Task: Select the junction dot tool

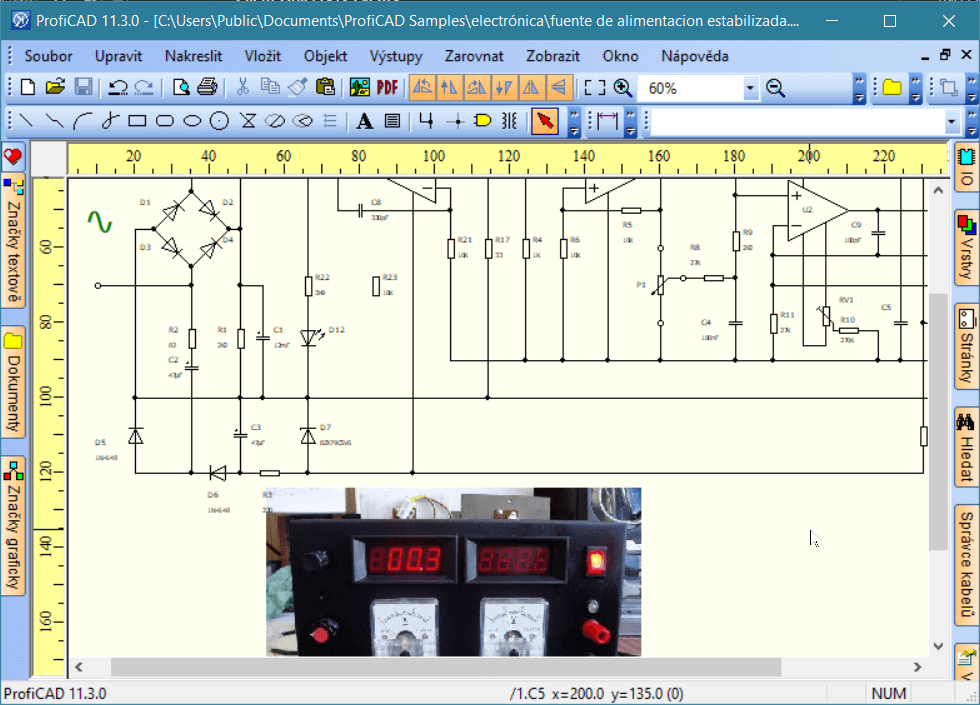Action: coord(456,121)
